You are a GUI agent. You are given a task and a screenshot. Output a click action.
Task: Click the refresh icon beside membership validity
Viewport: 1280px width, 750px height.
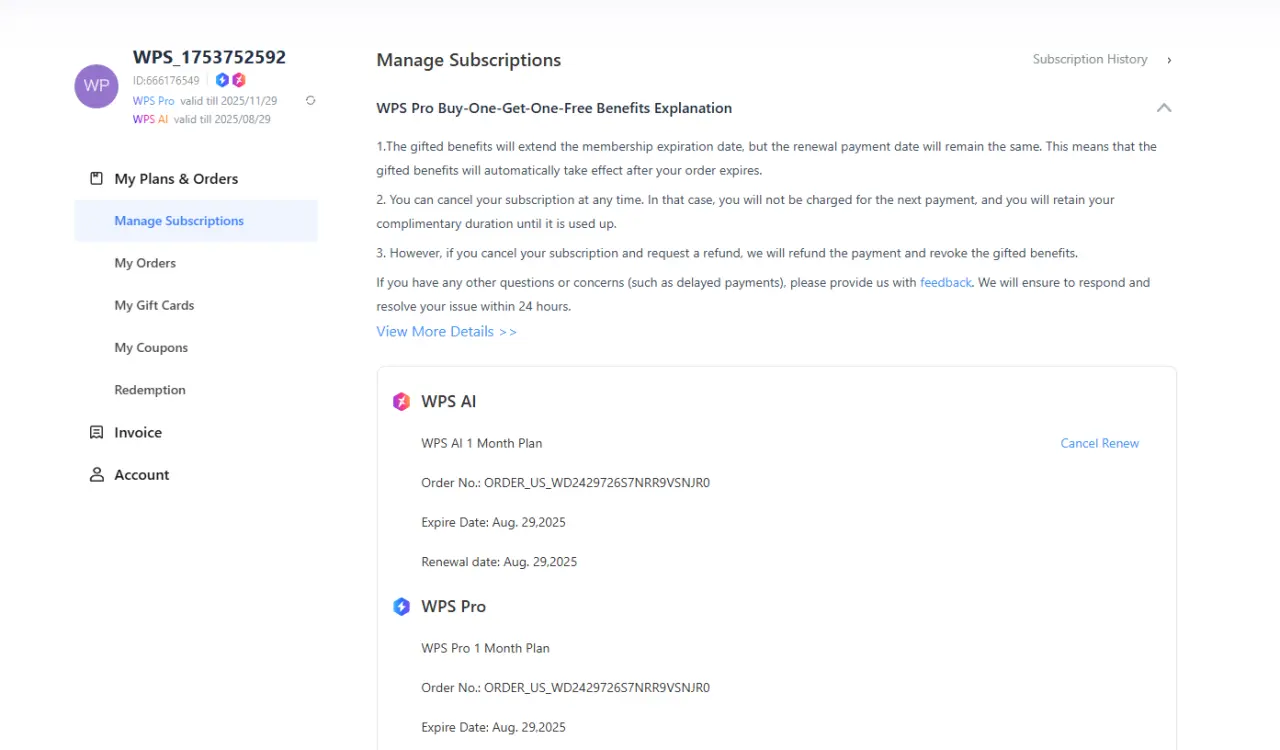(x=311, y=100)
